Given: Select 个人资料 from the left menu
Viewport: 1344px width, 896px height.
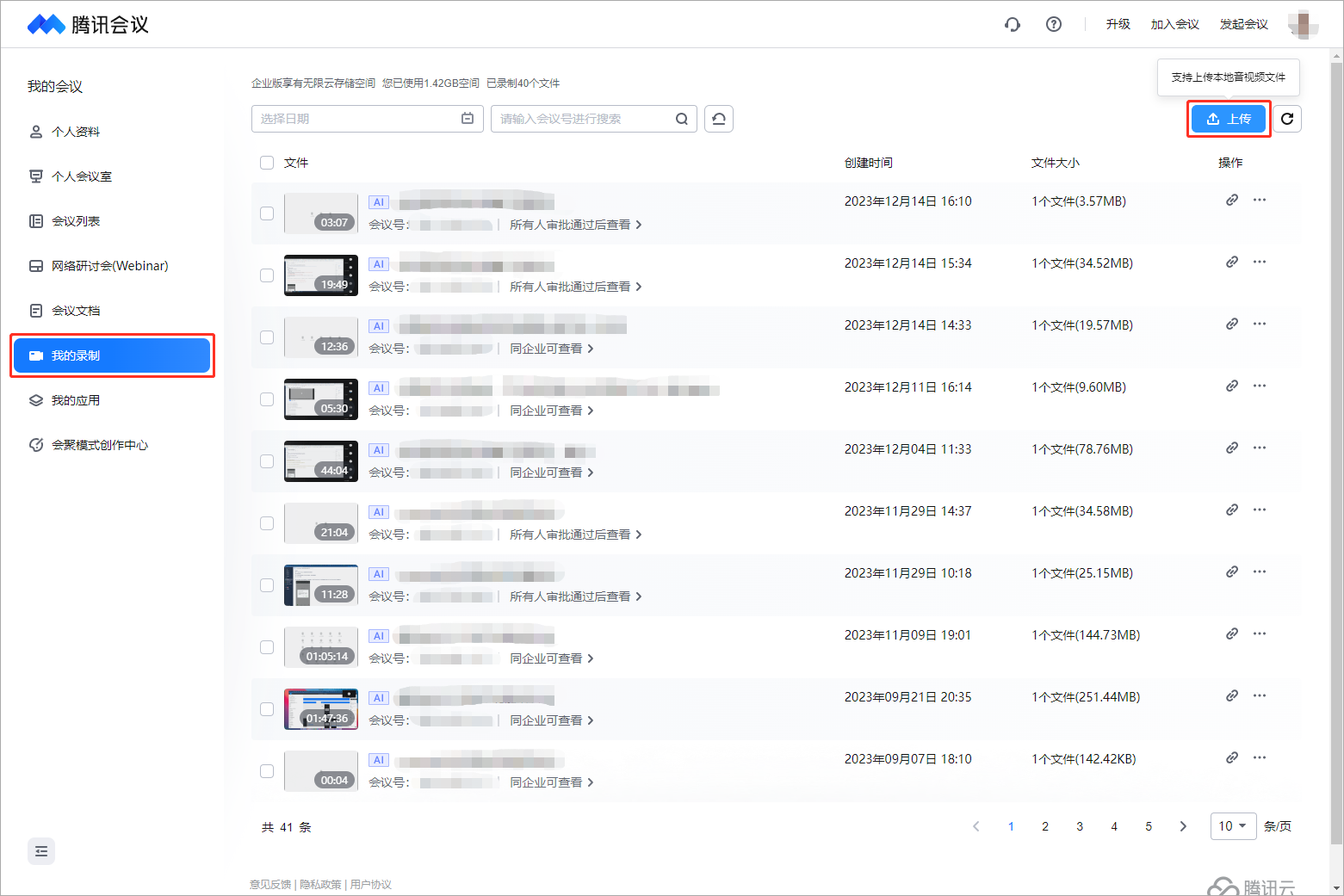Looking at the screenshot, I should (x=76, y=132).
